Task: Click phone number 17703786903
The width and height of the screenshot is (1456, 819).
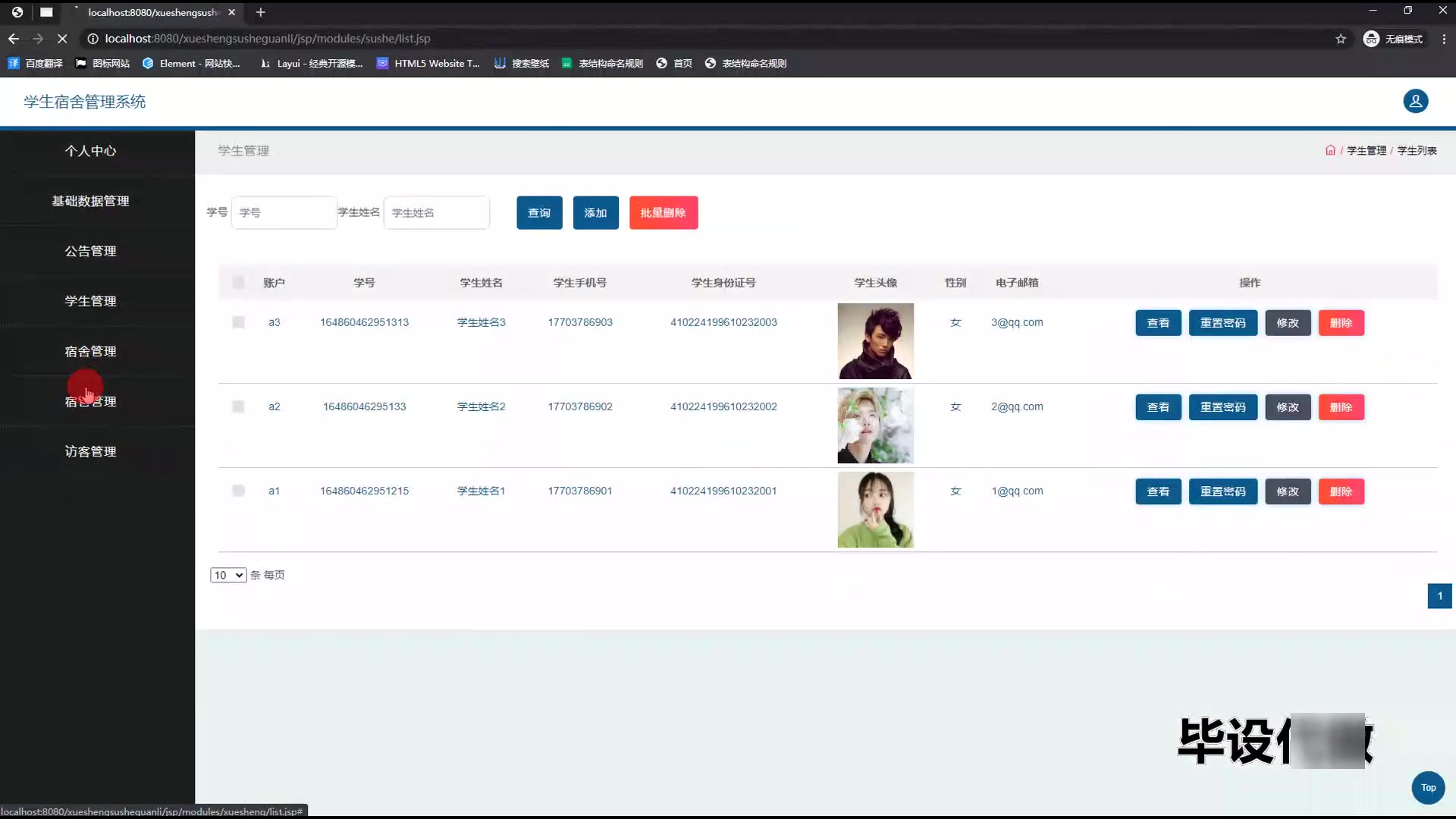Action: tap(580, 322)
